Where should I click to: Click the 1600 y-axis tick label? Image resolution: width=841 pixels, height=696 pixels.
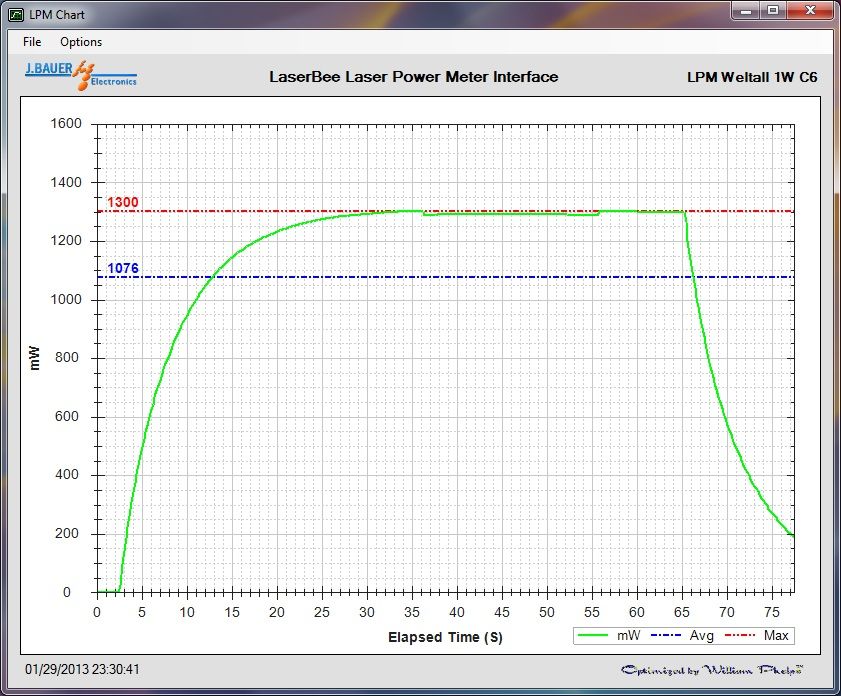[66, 123]
